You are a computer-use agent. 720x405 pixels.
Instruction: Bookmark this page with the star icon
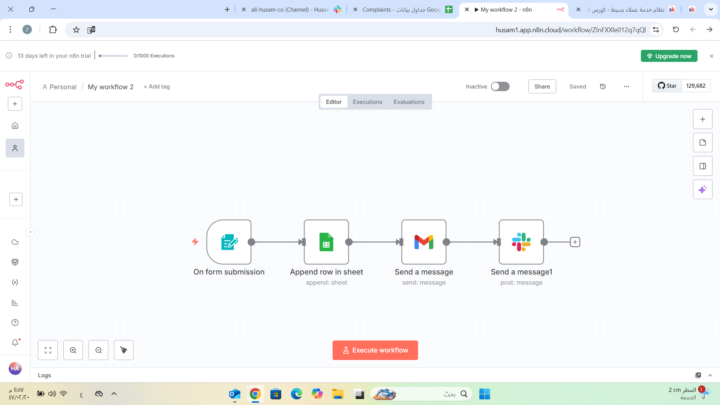[x=76, y=30]
